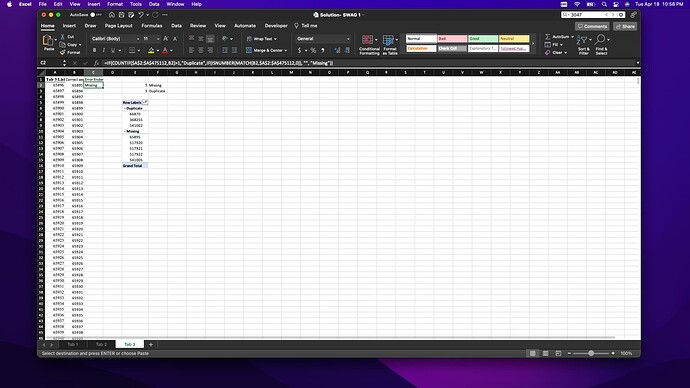Click the Merge & Center icon

249,51
